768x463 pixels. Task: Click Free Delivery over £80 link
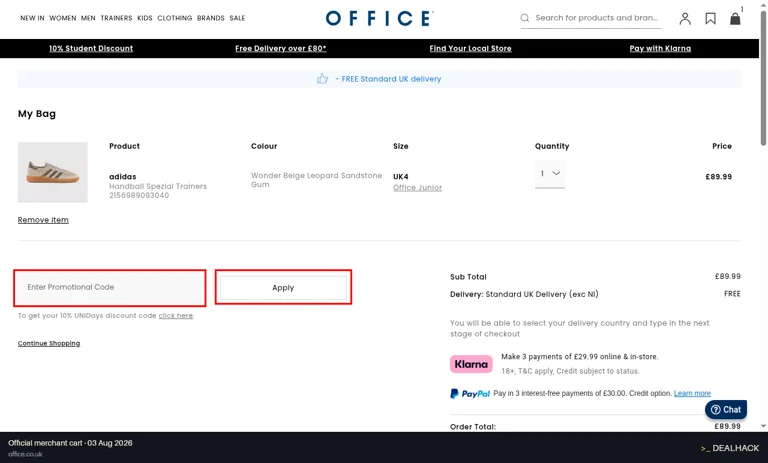click(281, 49)
